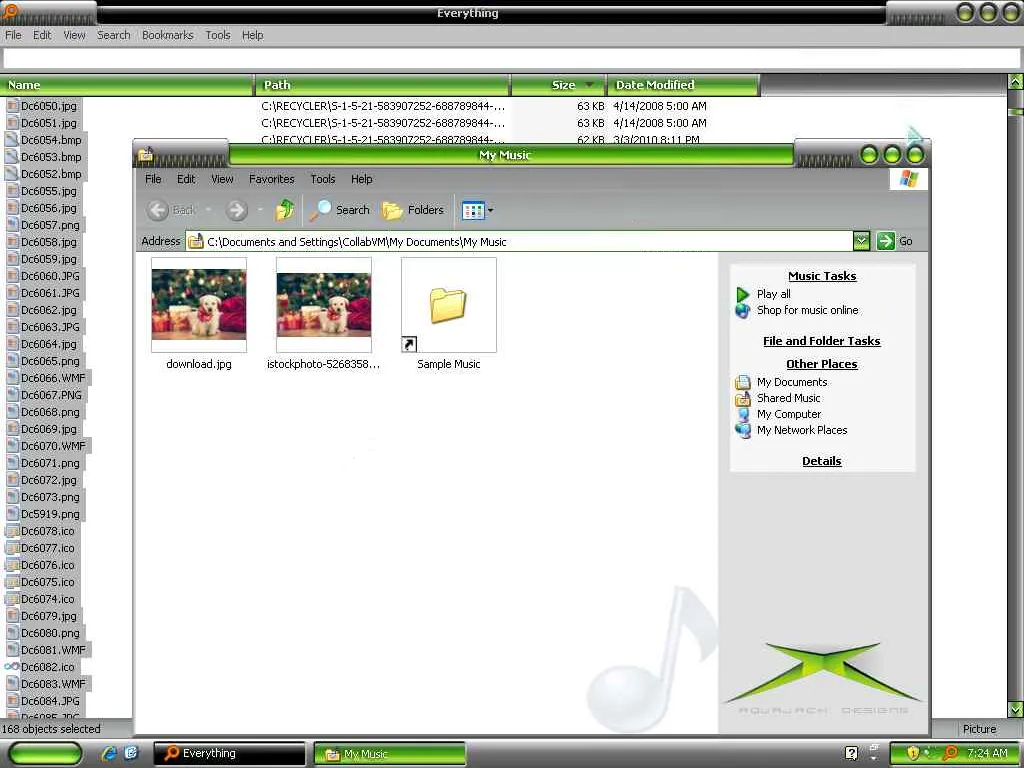Click the green Start button
The height and width of the screenshot is (768, 1024).
(x=45, y=753)
